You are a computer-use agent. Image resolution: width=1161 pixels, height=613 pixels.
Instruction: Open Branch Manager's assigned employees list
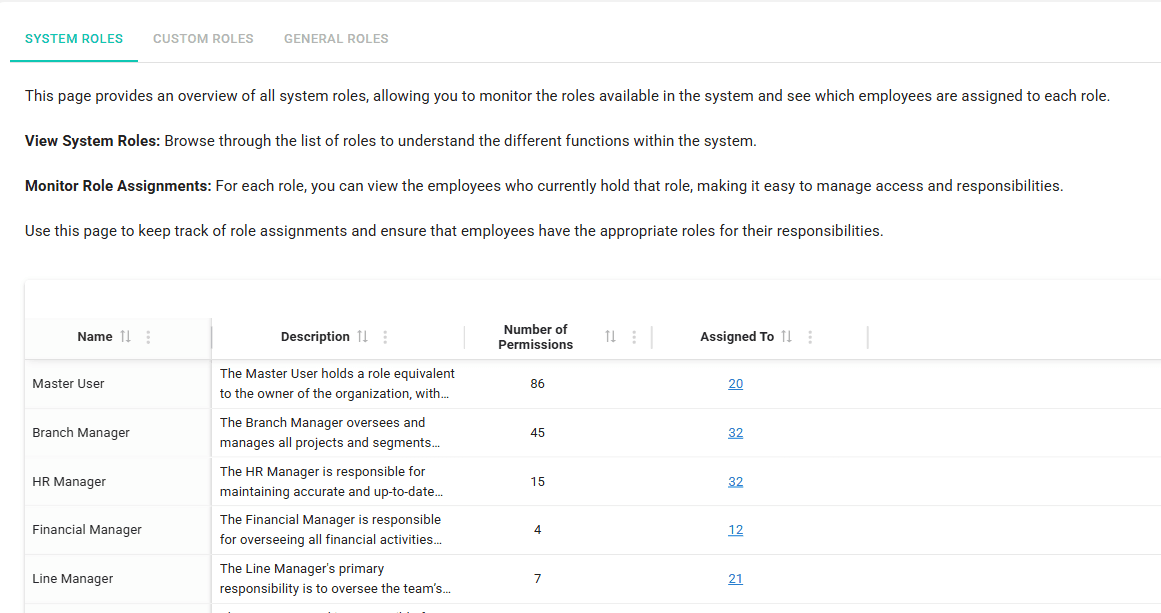[x=735, y=432]
